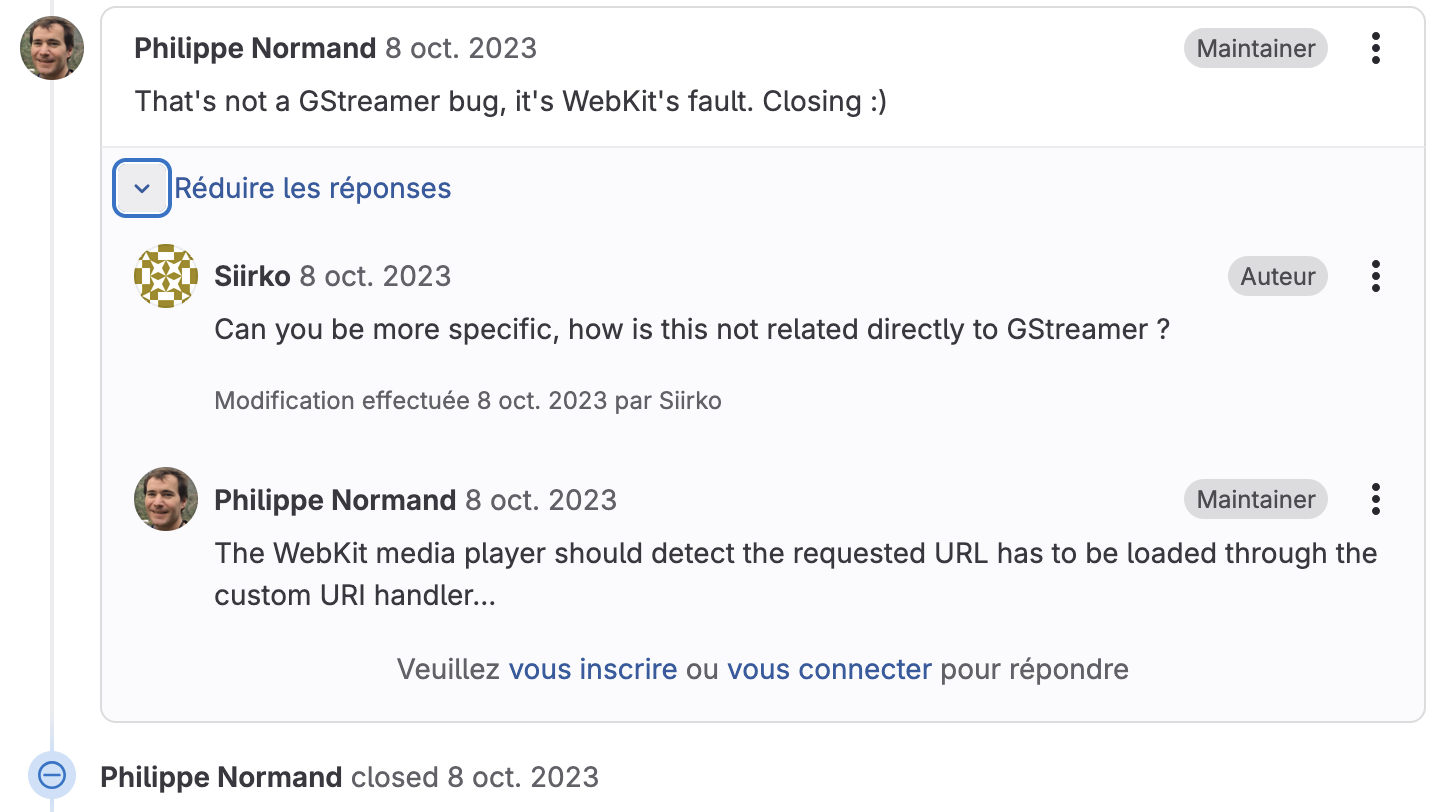Open more actions on the URI handler reply
Viewport: 1434px width, 812px height.
[1376, 499]
